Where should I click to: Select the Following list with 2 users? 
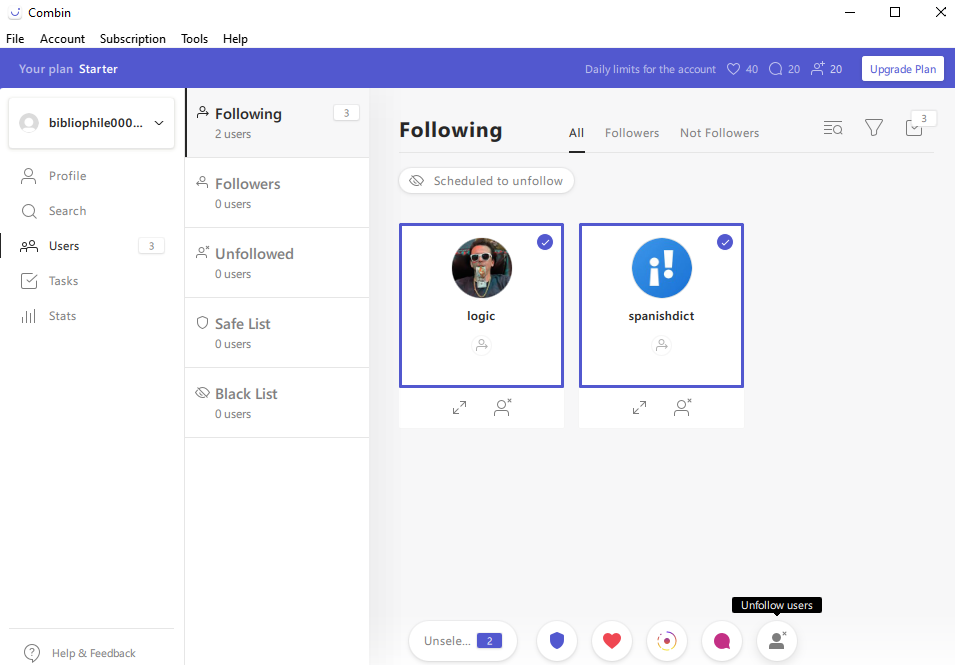click(277, 123)
